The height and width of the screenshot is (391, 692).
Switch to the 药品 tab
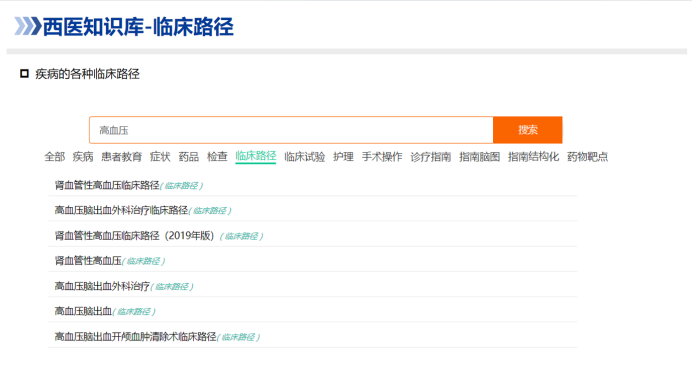(188, 157)
